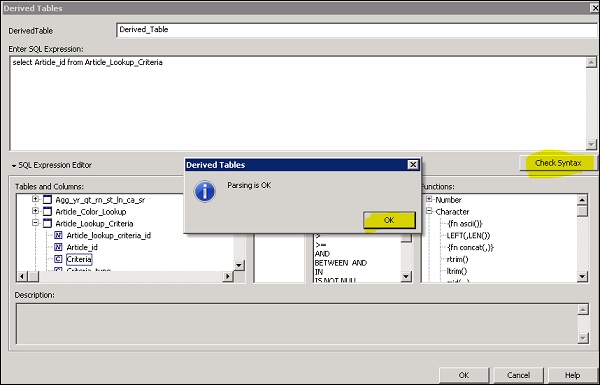Select the Article_id numeric column icon
600x385 pixels.
pos(58,247)
